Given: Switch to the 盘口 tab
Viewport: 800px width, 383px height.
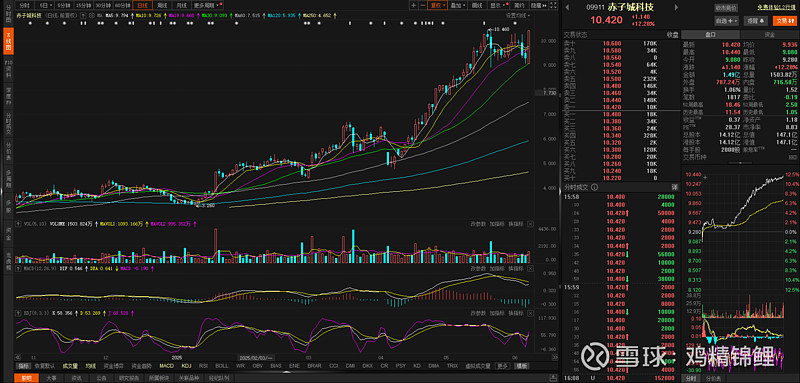Looking at the screenshot, I should pyautogui.click(x=710, y=35).
